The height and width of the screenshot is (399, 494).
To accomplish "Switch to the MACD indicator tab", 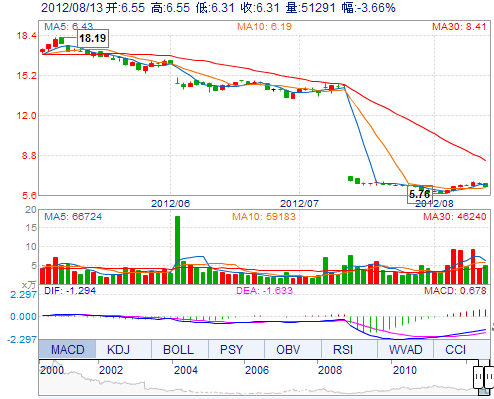I will click(x=67, y=349).
